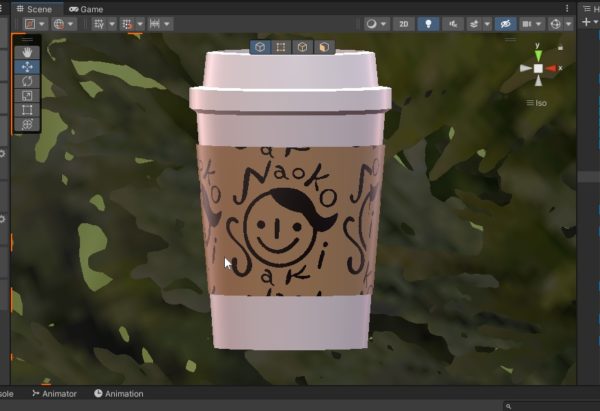Click the combined Transform tool

tap(27, 123)
